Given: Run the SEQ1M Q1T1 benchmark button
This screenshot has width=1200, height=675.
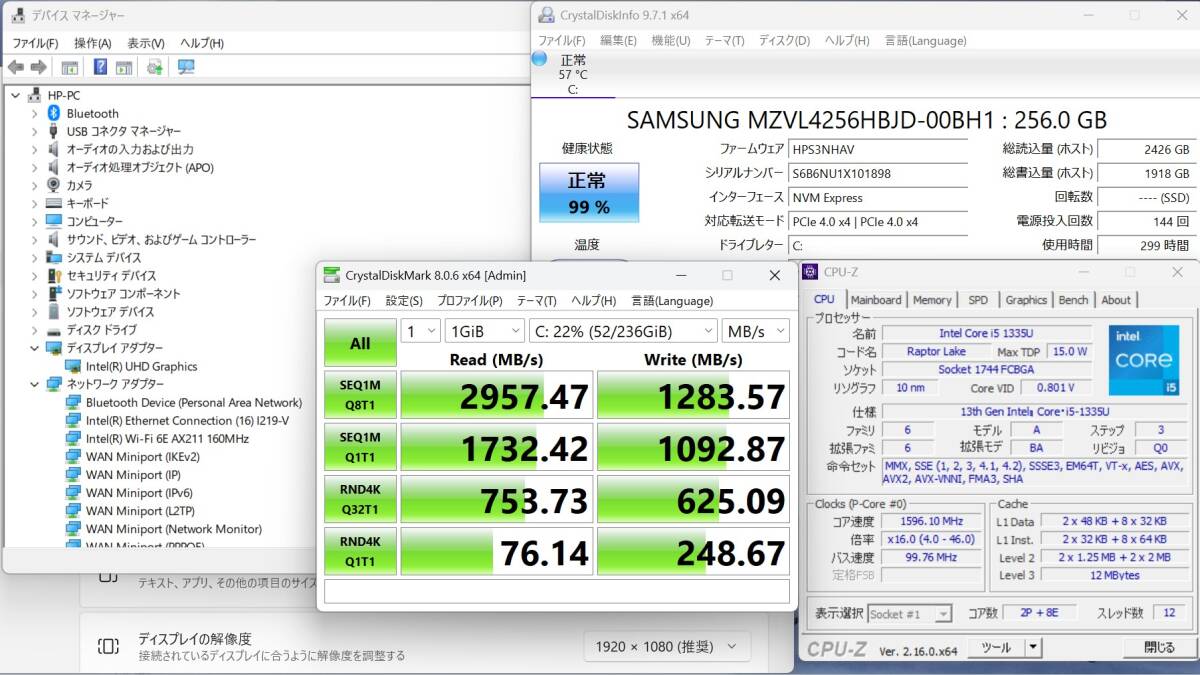Looking at the screenshot, I should pos(360,446).
